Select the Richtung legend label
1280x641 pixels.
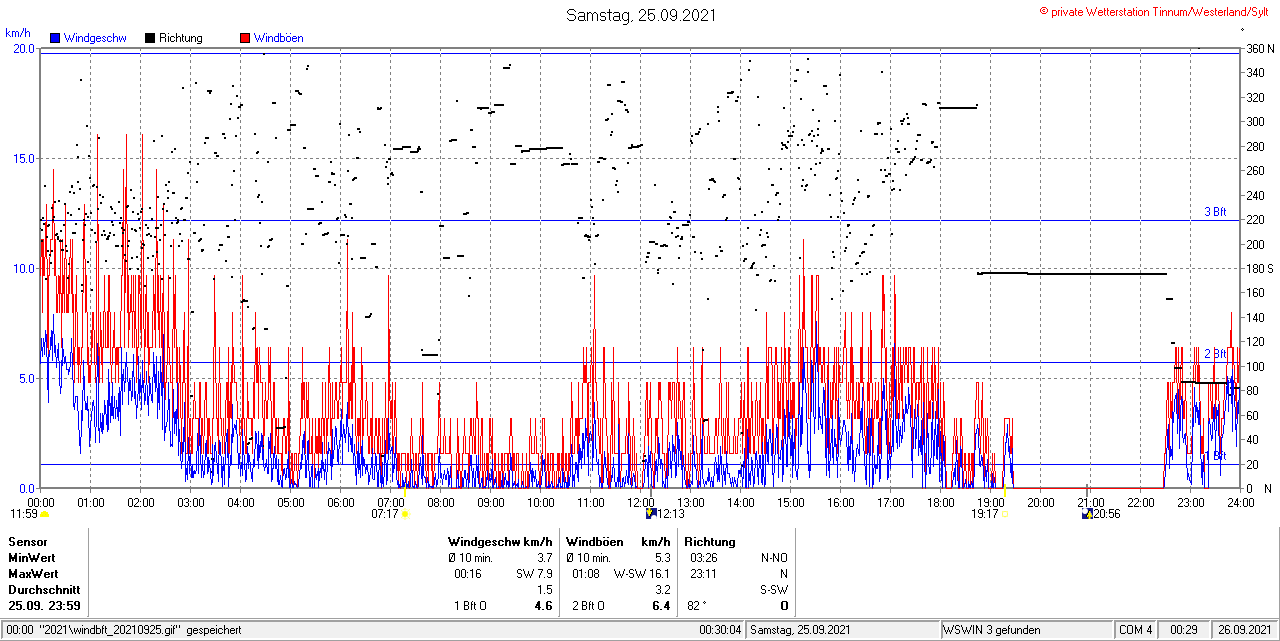click(181, 38)
